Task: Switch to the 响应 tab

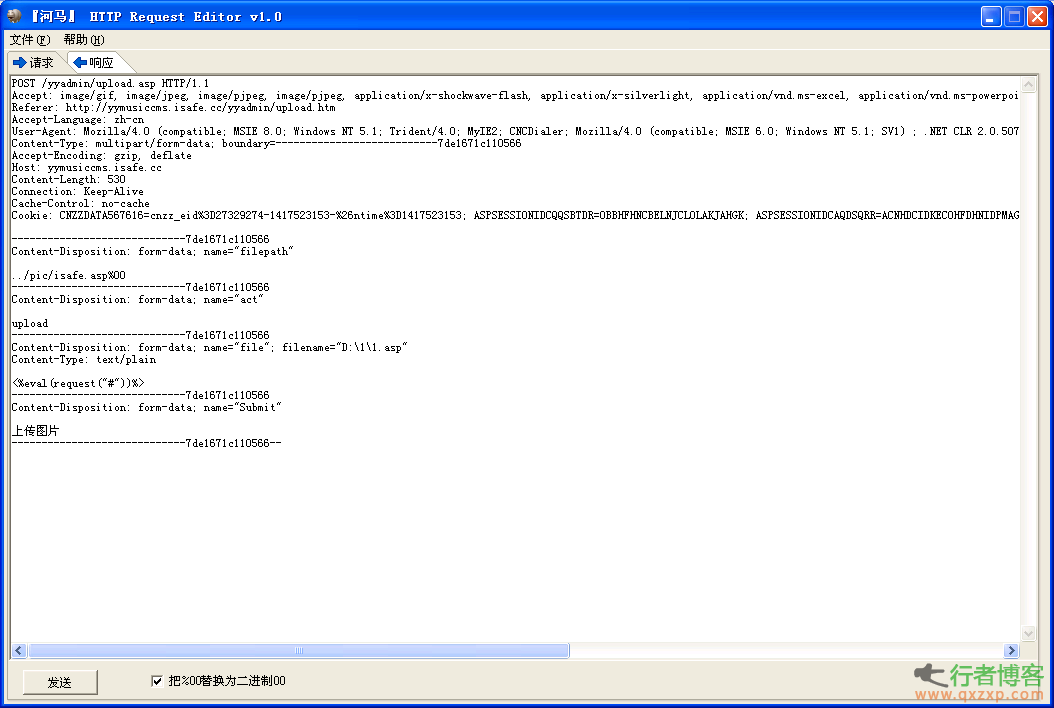Action: [x=94, y=63]
